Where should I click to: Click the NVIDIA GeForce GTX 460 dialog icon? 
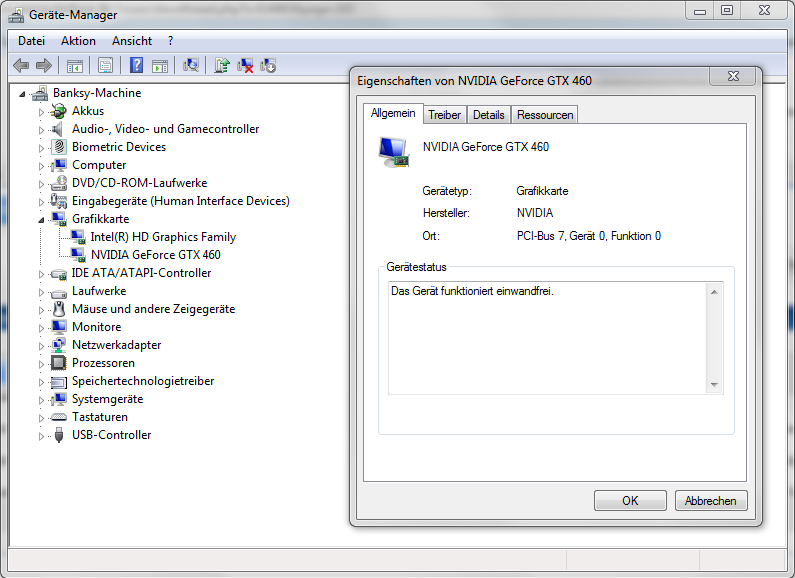click(x=394, y=152)
